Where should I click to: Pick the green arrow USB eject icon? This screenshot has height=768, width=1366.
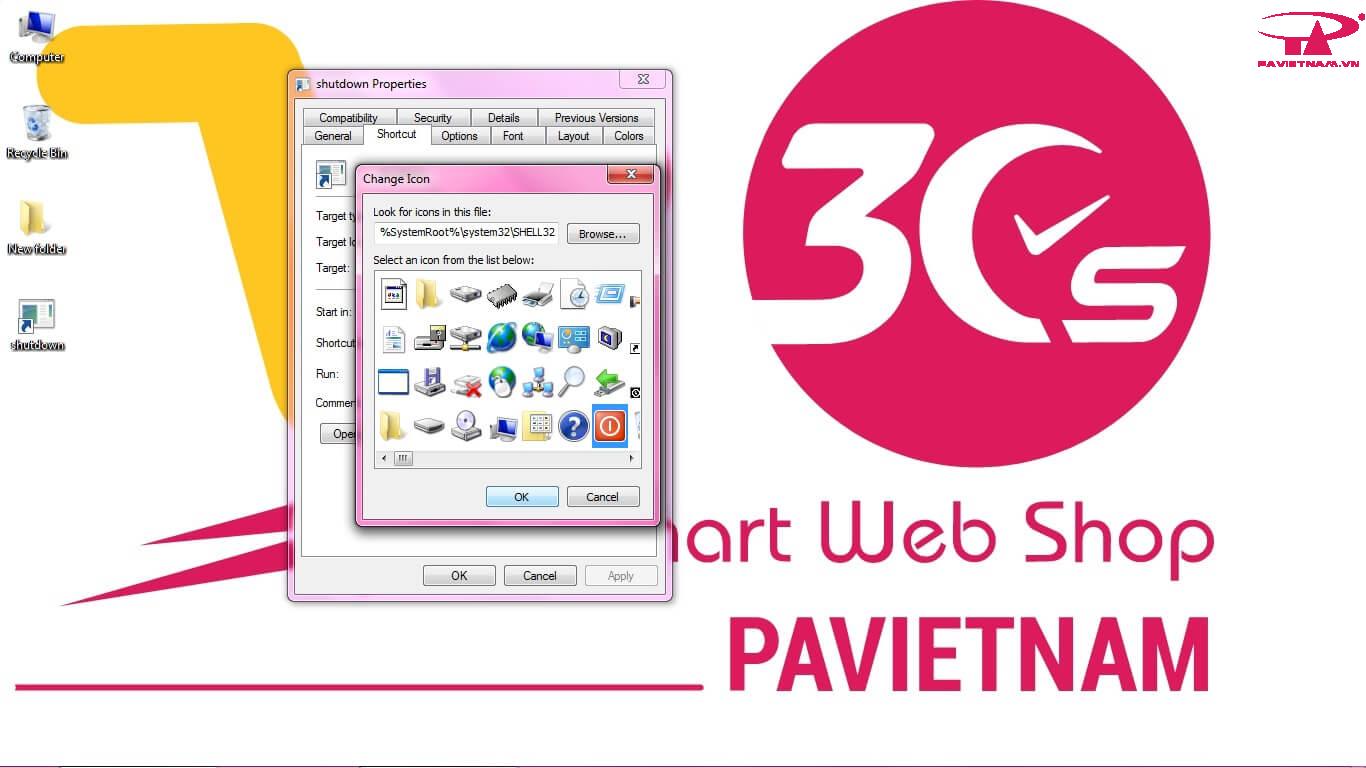tap(609, 381)
